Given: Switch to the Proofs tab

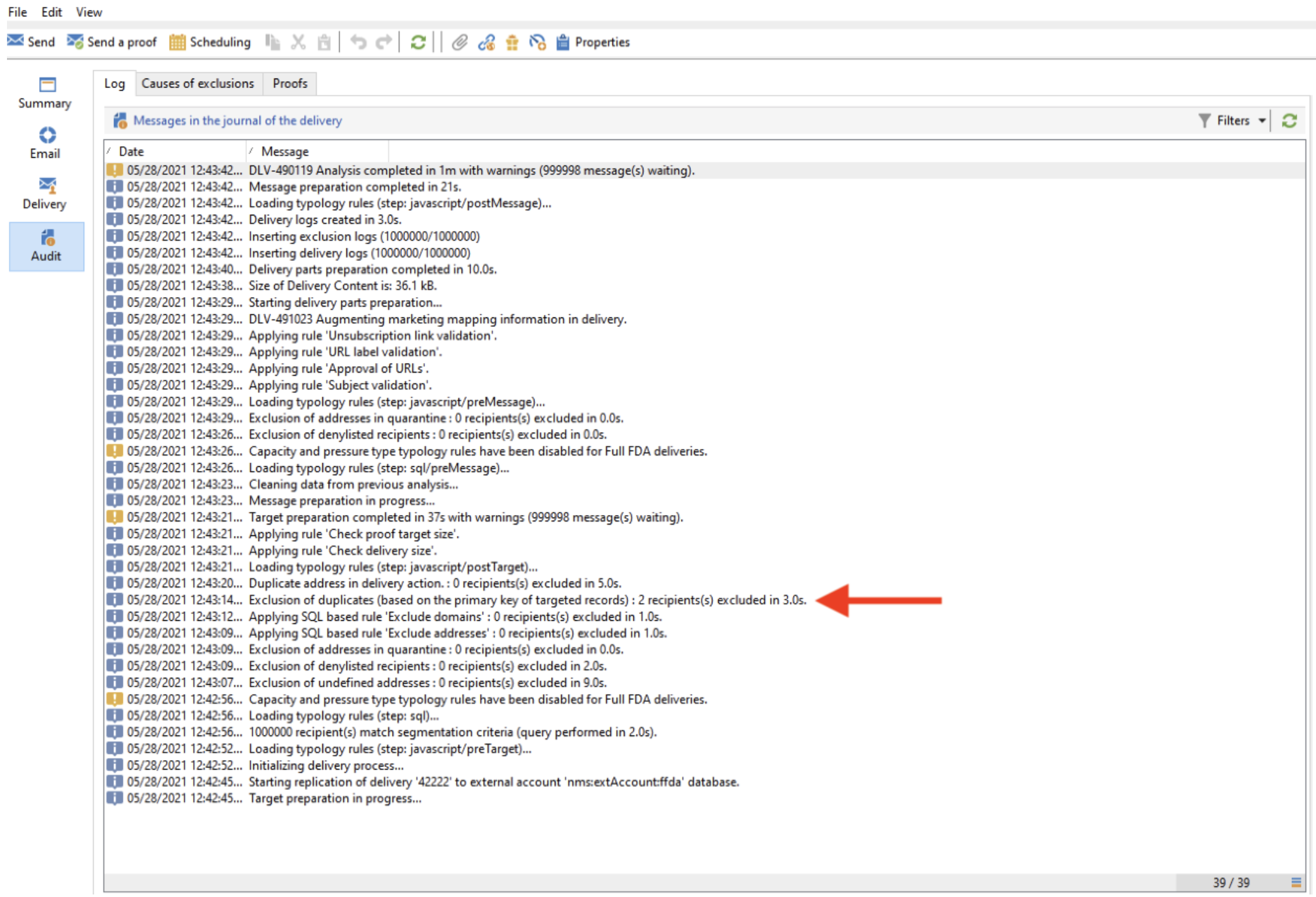Looking at the screenshot, I should point(290,84).
